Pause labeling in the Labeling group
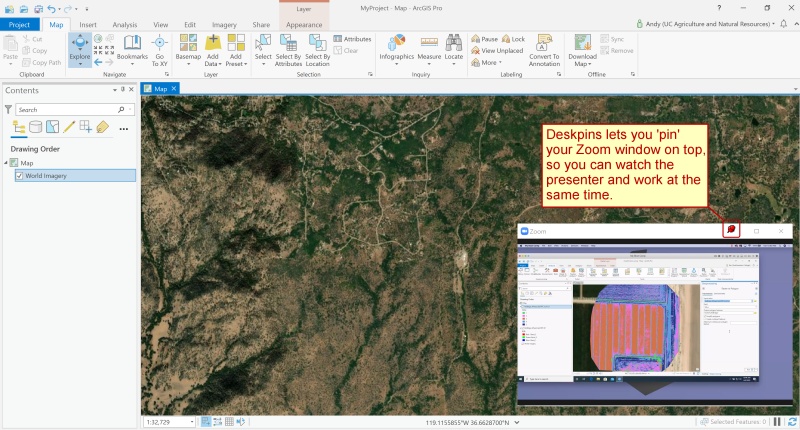Viewport: 800px width, 430px height. (x=483, y=39)
